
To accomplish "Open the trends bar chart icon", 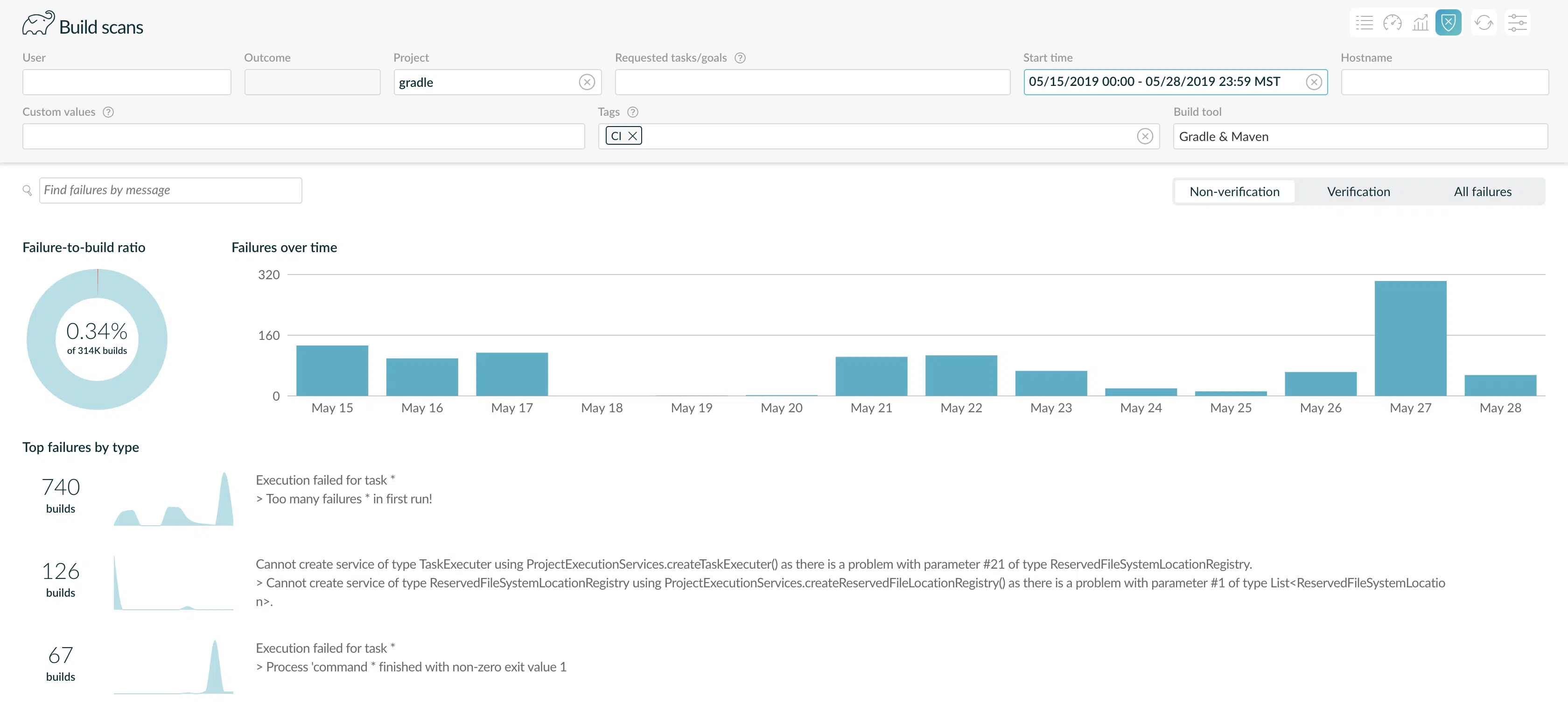I will (x=1420, y=23).
